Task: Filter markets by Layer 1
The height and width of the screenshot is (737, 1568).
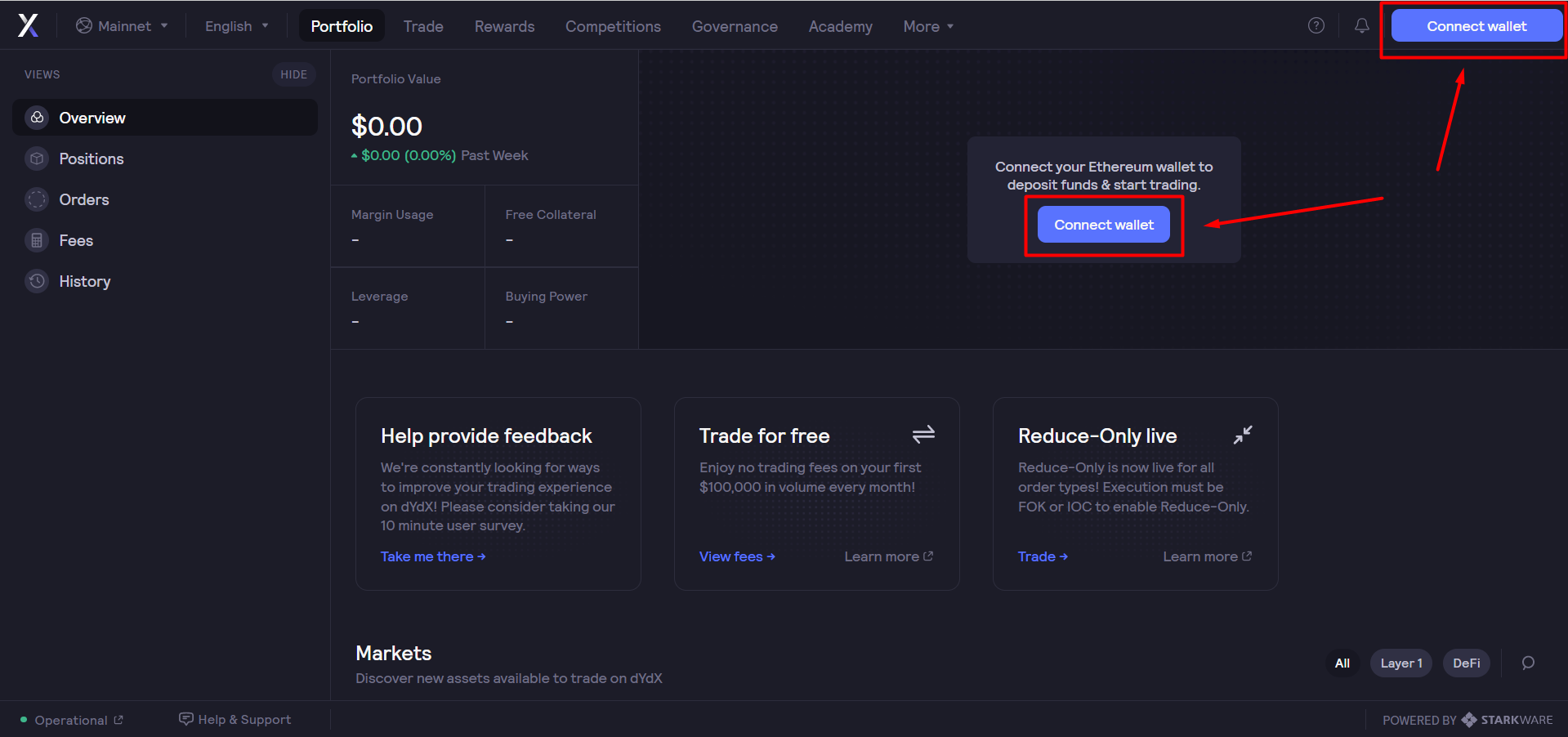Action: (1401, 663)
